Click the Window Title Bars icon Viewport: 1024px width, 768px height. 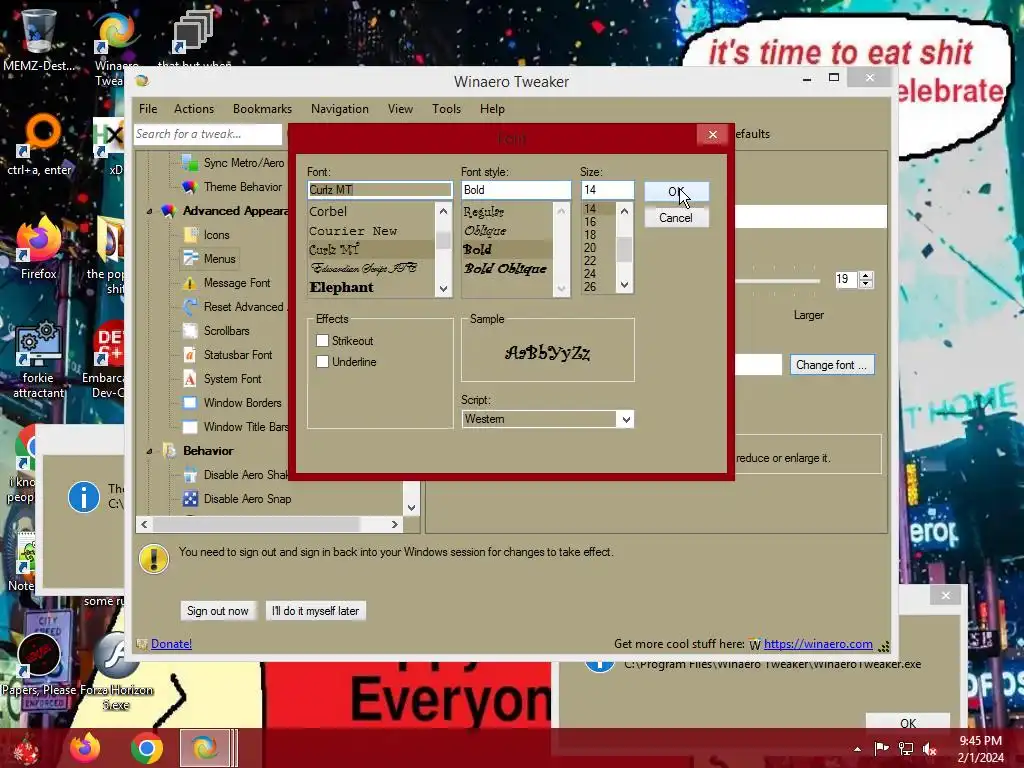(190, 427)
